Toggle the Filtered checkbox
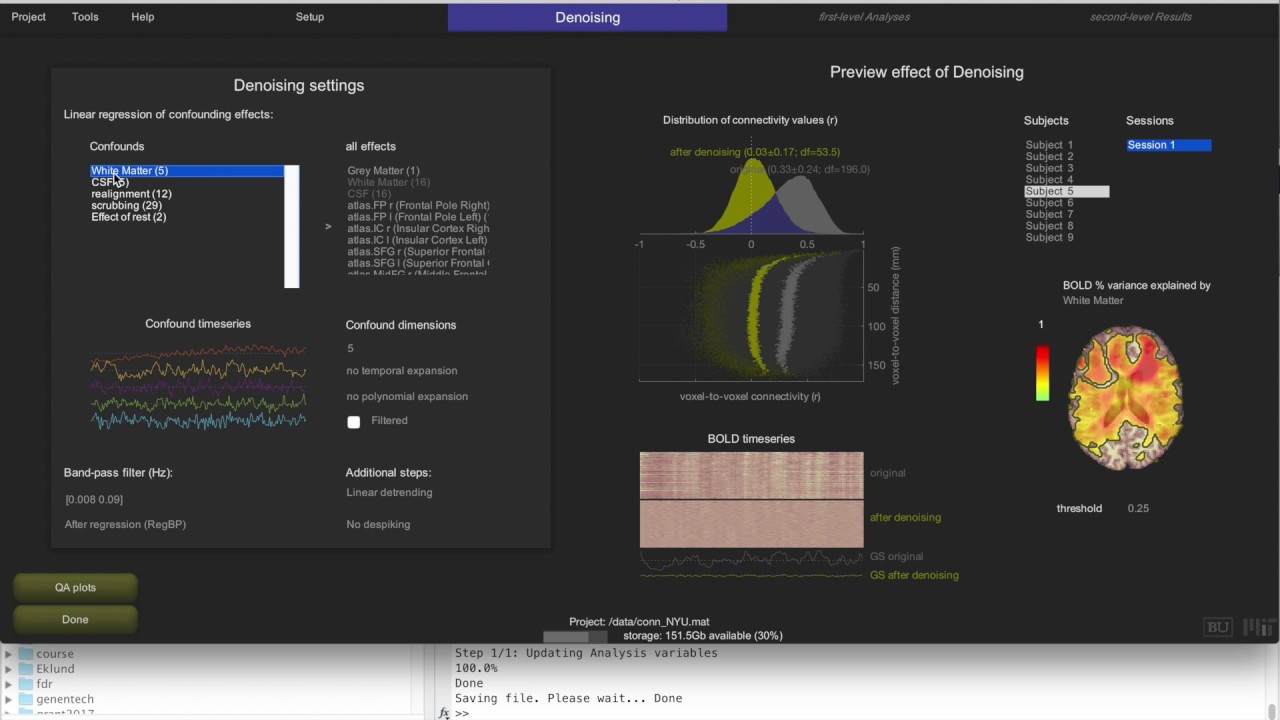The image size is (1280, 720). 353,422
